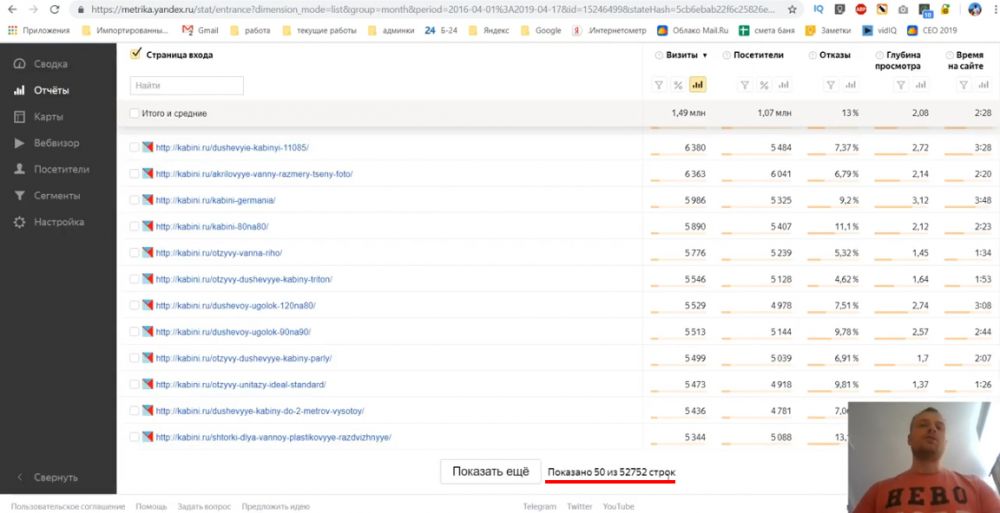Click the percent icon under Посетители
The image size is (1000, 513).
[763, 86]
